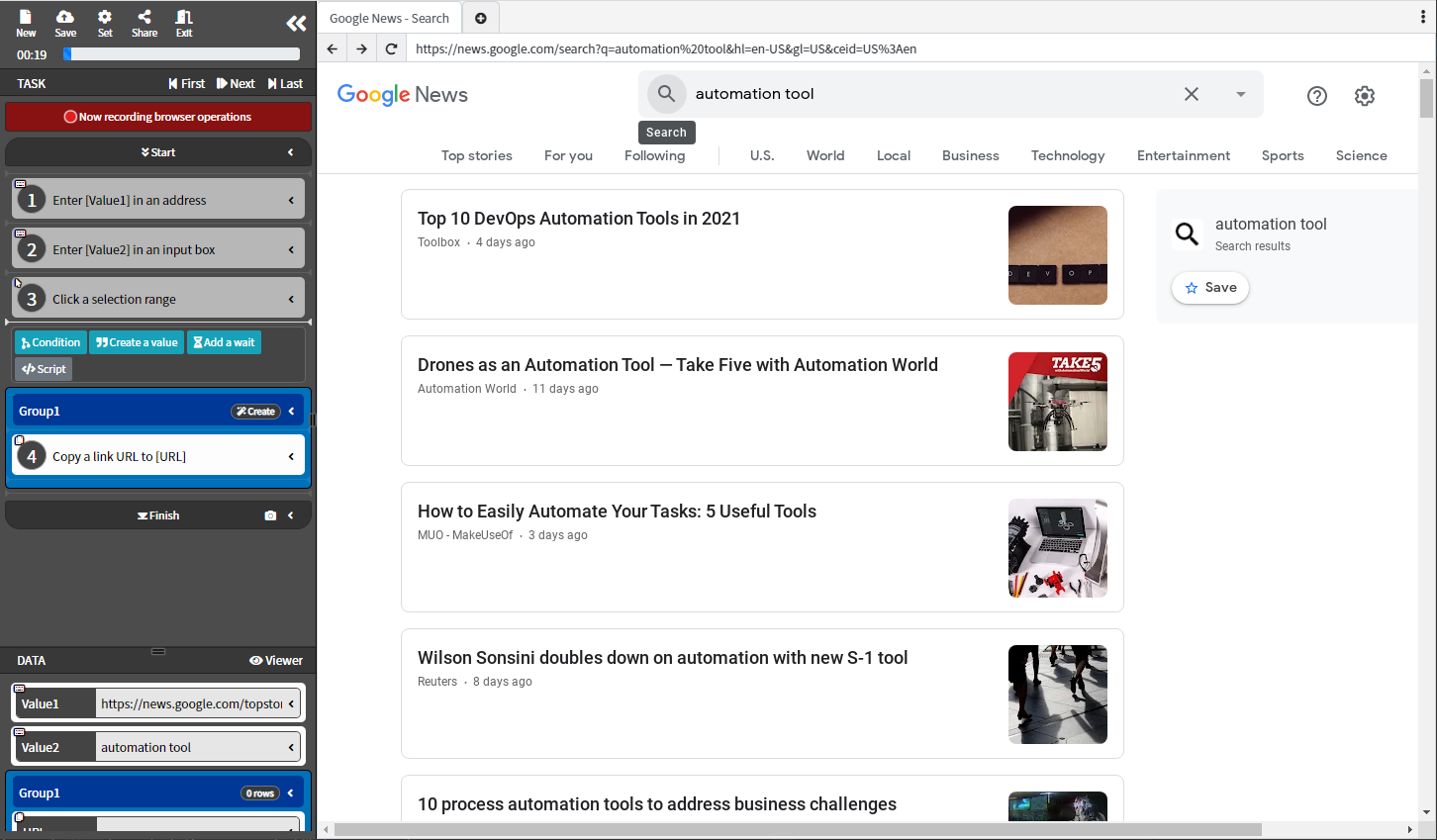Open the Business section
The image size is (1437, 840).
pos(971,155)
